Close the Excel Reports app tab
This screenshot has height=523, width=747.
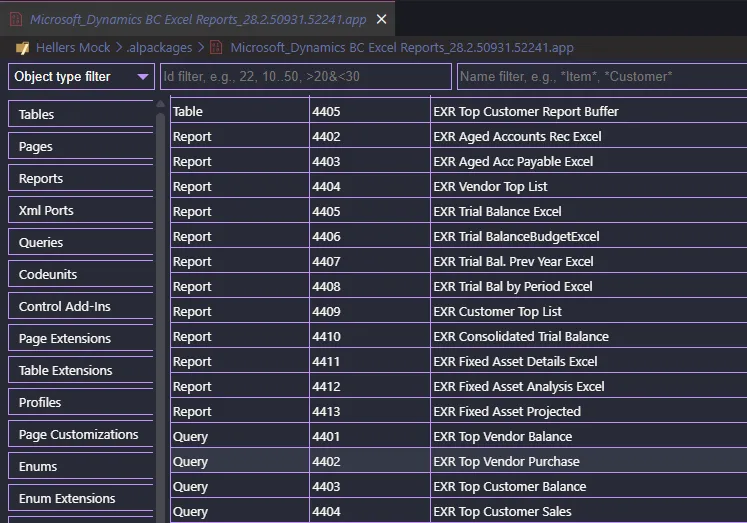(x=382, y=19)
